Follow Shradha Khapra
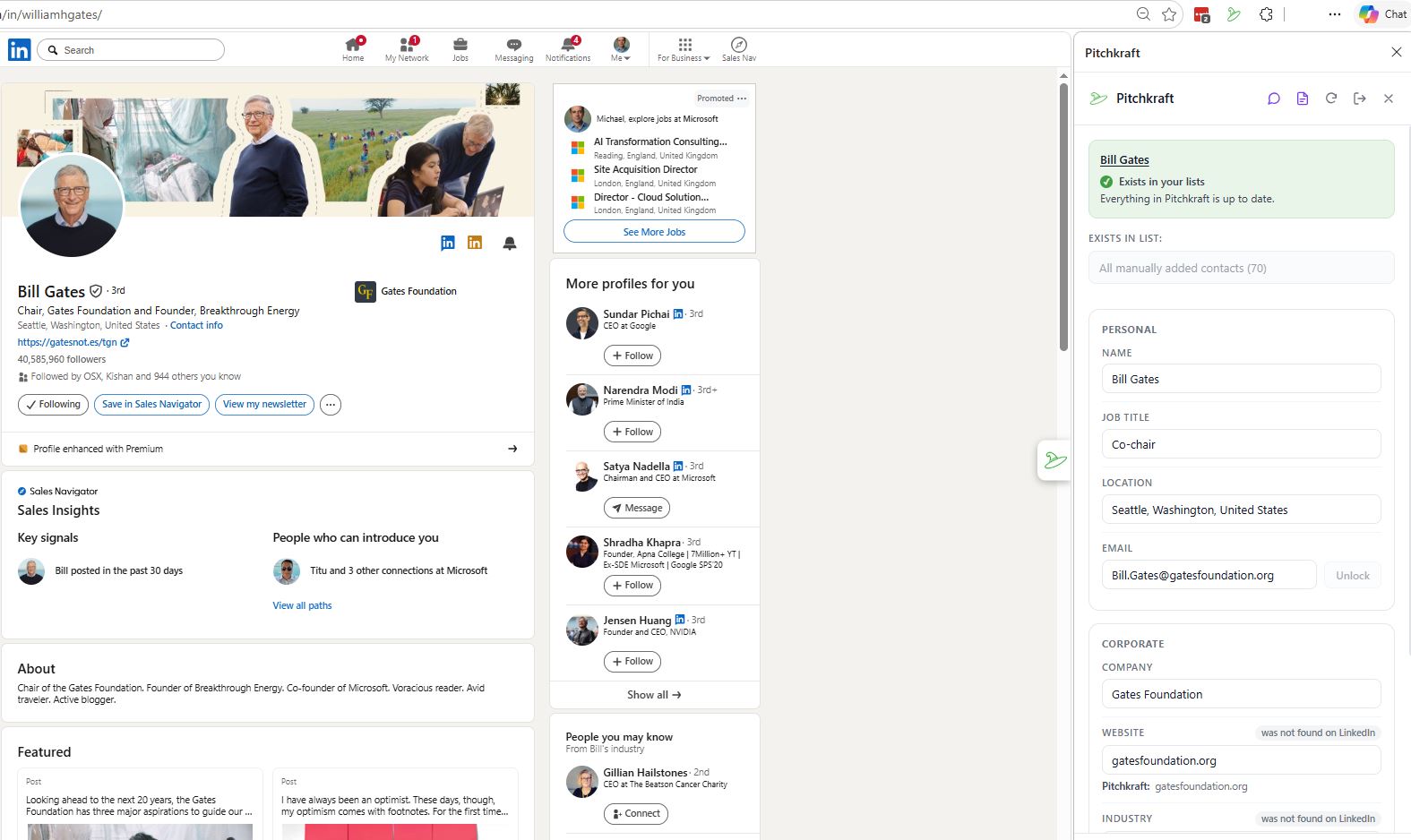1411x840 pixels. 632,586
